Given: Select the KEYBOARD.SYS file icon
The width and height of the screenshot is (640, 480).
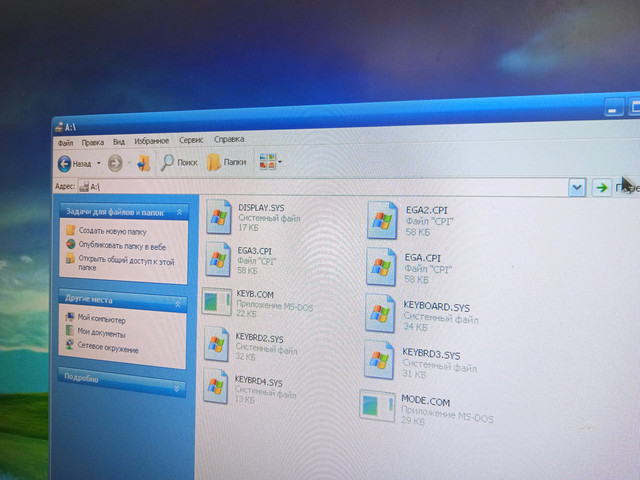Looking at the screenshot, I should [x=380, y=313].
